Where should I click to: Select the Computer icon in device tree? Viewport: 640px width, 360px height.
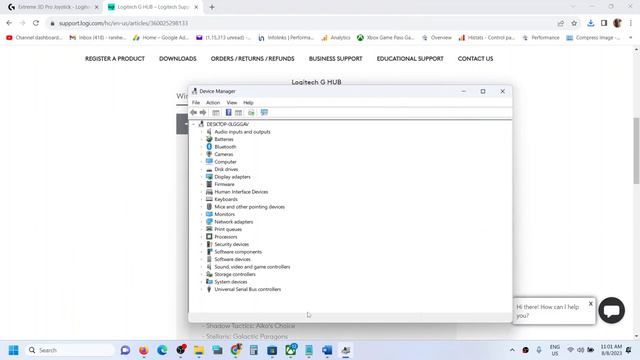point(209,162)
